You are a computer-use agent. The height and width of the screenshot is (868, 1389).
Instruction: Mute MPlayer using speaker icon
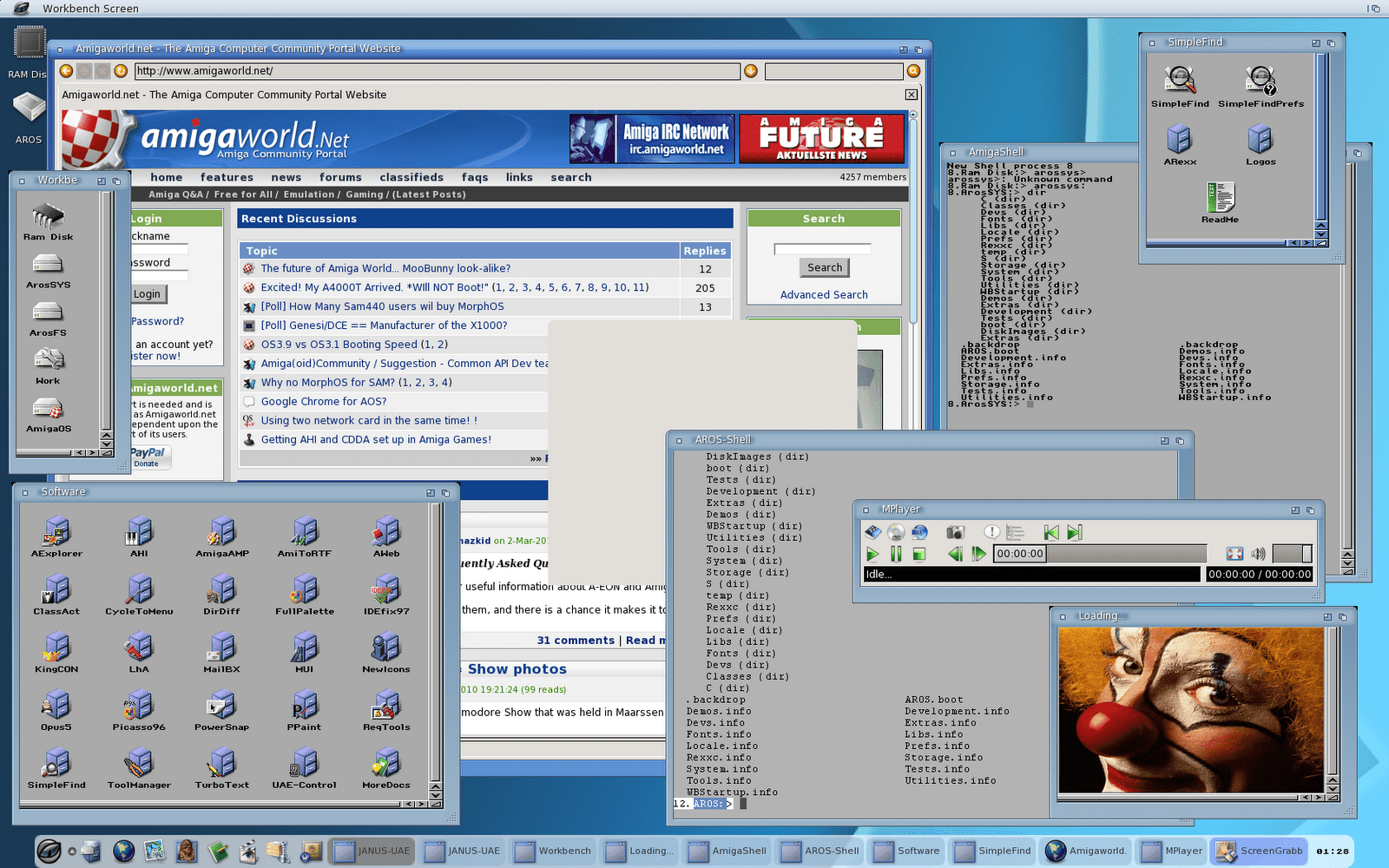coord(1258,554)
